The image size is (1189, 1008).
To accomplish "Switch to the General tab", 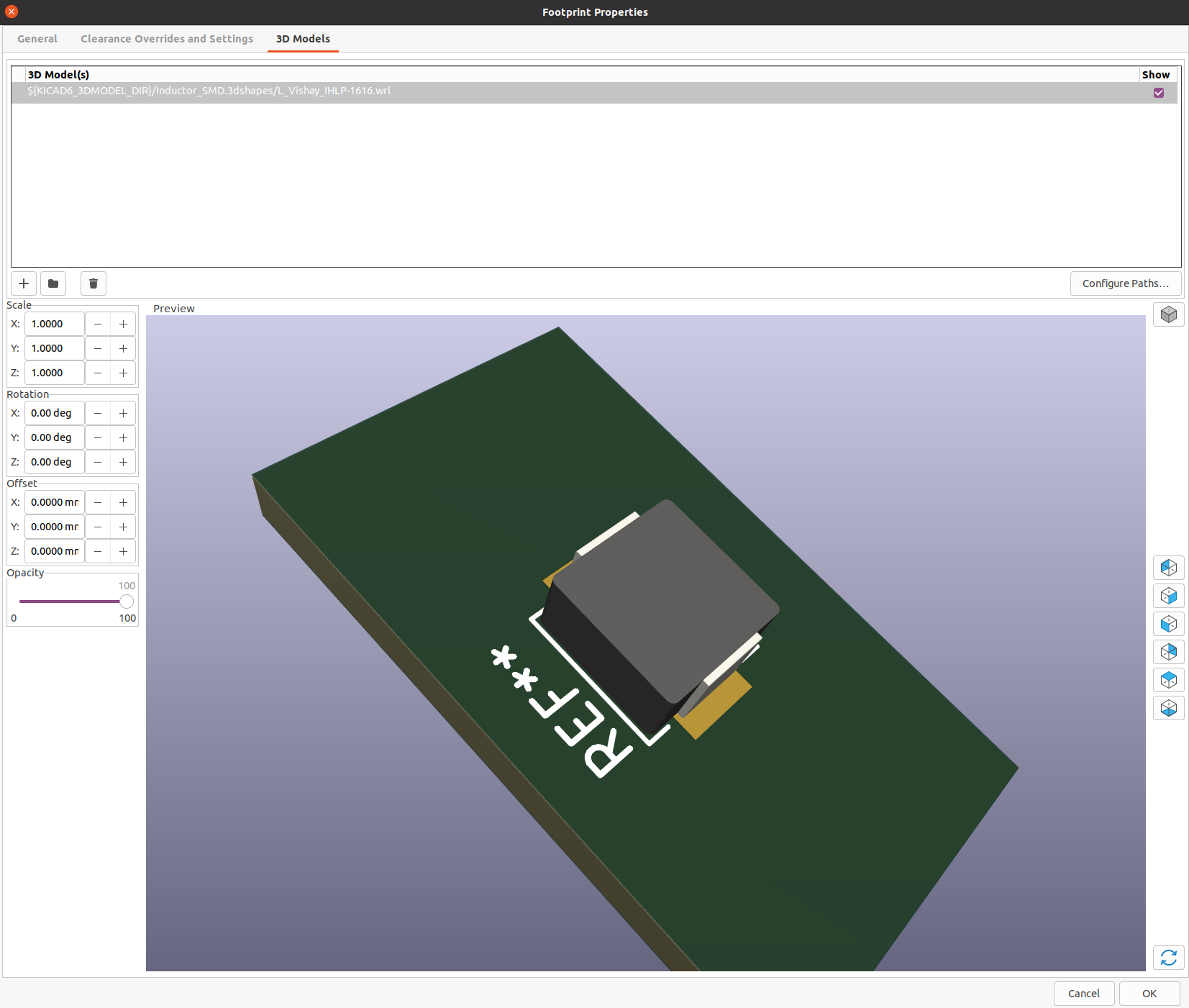I will click(x=37, y=39).
